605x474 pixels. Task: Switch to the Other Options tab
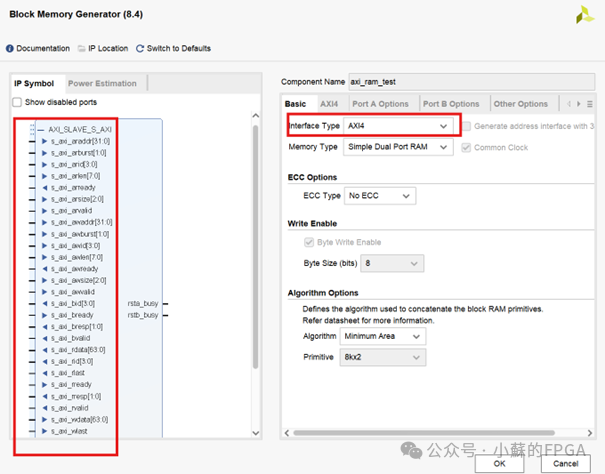(x=521, y=104)
